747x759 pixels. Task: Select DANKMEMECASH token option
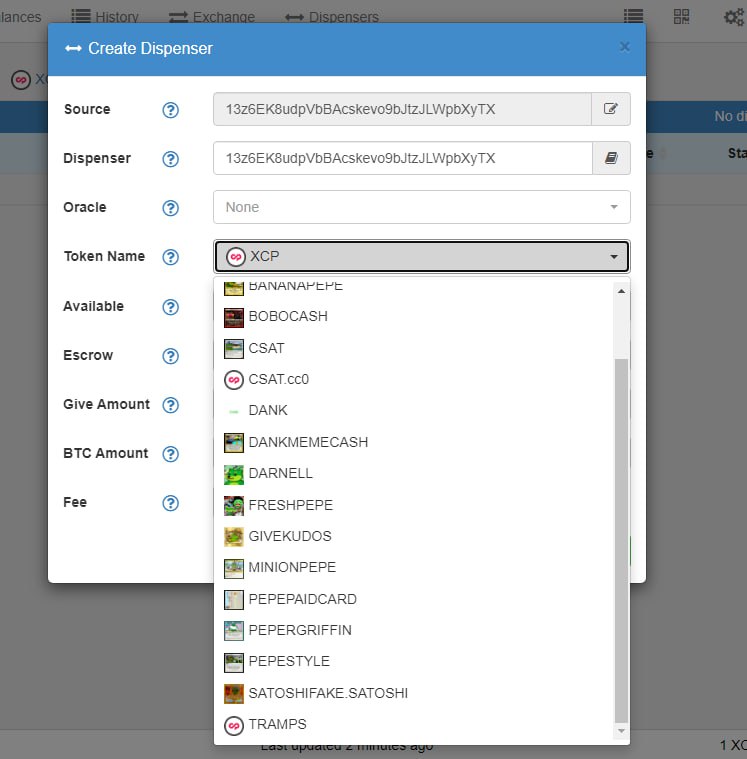pyautogui.click(x=414, y=442)
